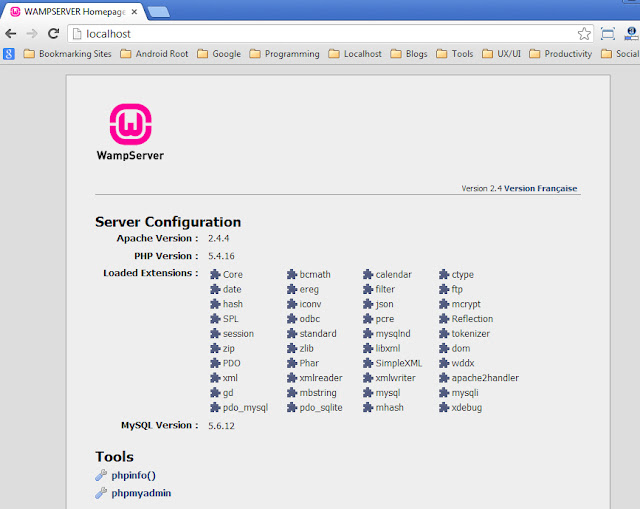Click the zlib extension name
Image resolution: width=640 pixels, height=509 pixels.
pos(307,348)
